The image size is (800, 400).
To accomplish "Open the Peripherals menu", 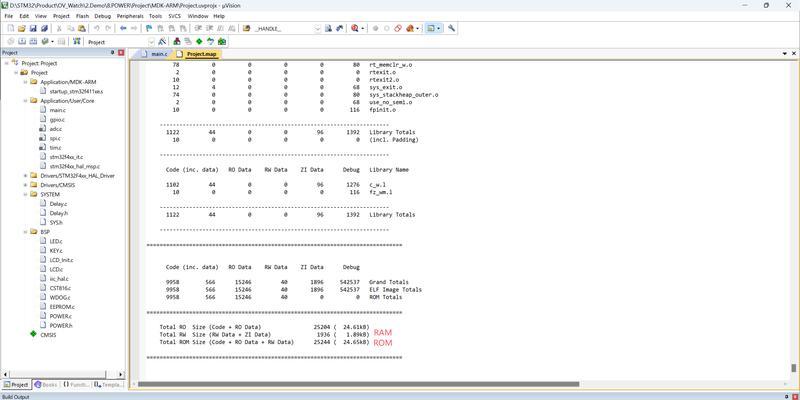I will 130,16.
